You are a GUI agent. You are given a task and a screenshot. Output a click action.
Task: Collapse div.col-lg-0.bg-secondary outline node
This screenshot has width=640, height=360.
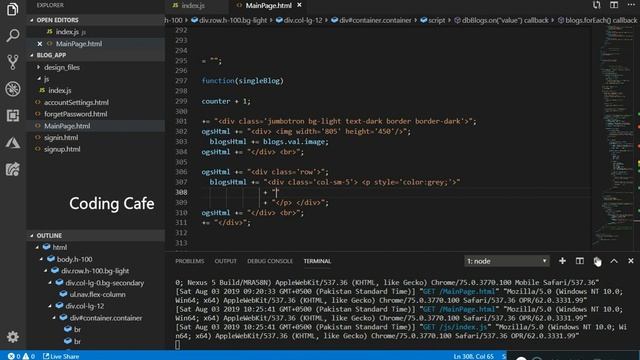point(50,283)
